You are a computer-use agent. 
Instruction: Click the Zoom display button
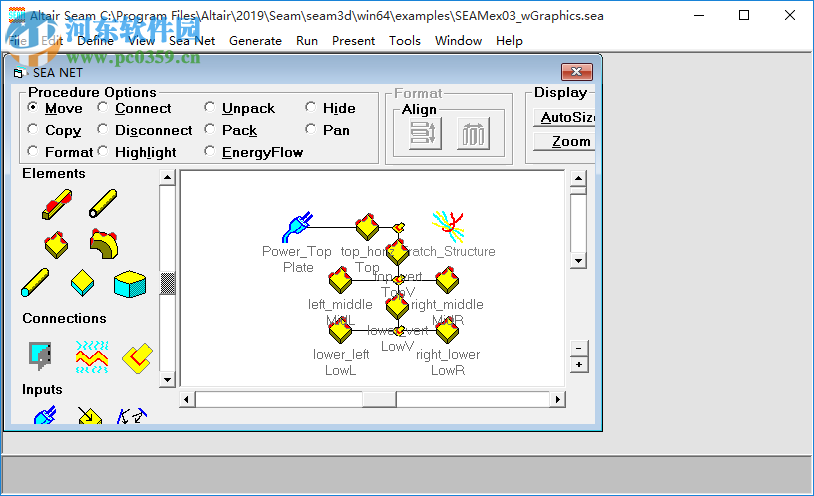click(x=564, y=141)
